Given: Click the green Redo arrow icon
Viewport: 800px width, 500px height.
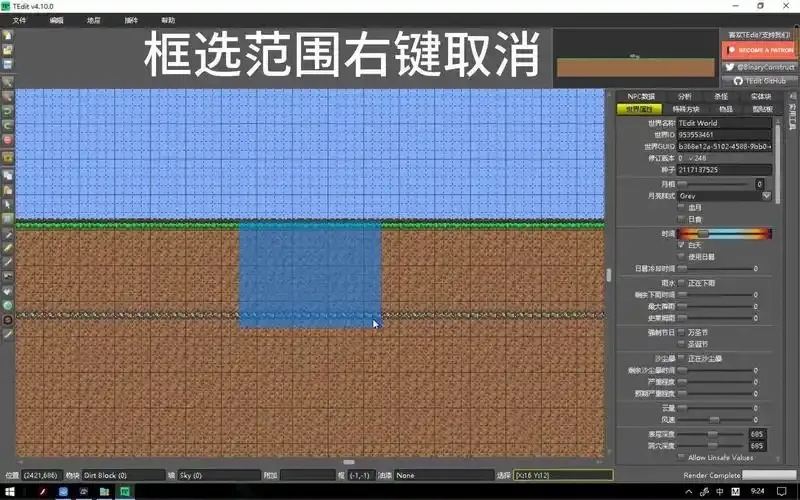Looking at the screenshot, I should [7, 125].
